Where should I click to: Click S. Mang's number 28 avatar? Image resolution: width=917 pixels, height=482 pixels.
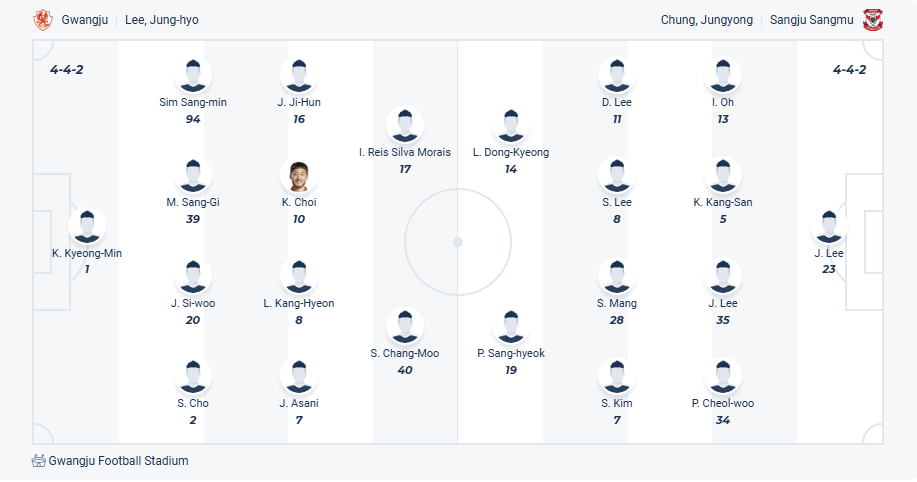click(617, 276)
